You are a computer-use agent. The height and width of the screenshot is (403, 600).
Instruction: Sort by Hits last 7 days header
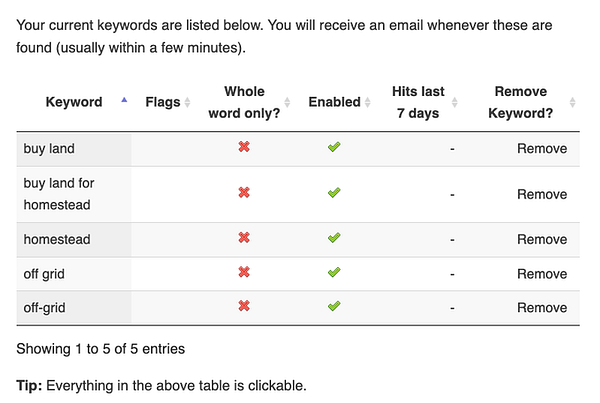[x=418, y=102]
